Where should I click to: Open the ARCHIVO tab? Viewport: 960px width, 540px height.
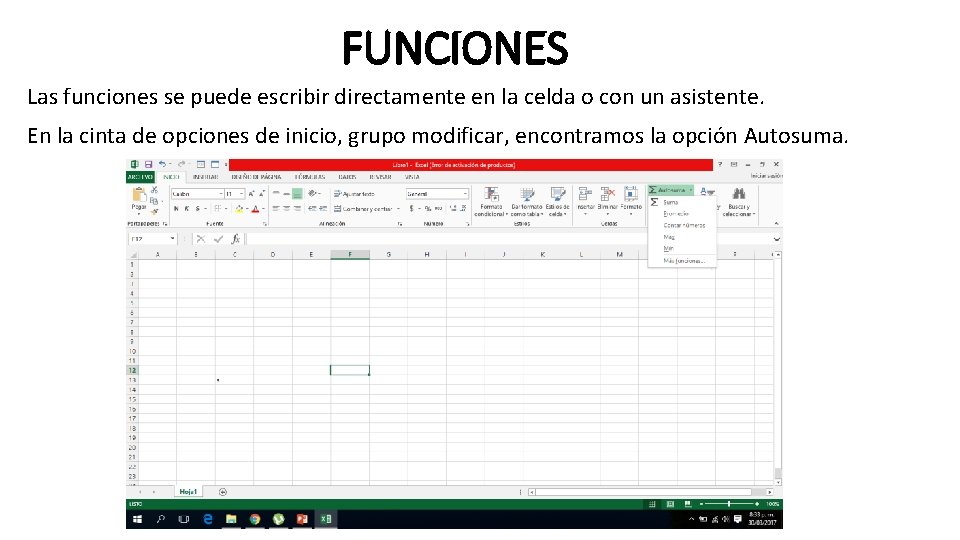tap(140, 177)
